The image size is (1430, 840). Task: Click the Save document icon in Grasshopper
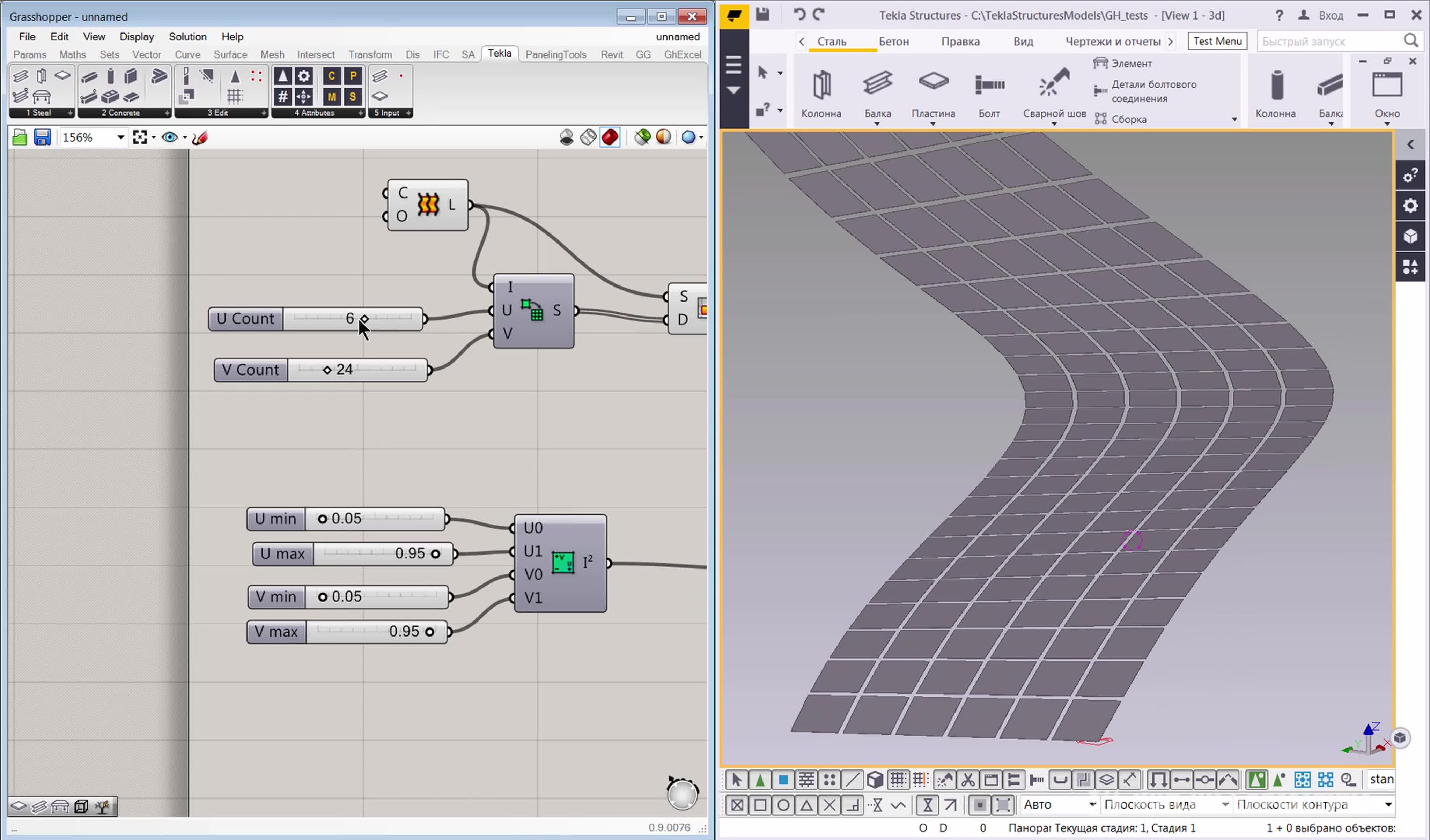[x=42, y=137]
